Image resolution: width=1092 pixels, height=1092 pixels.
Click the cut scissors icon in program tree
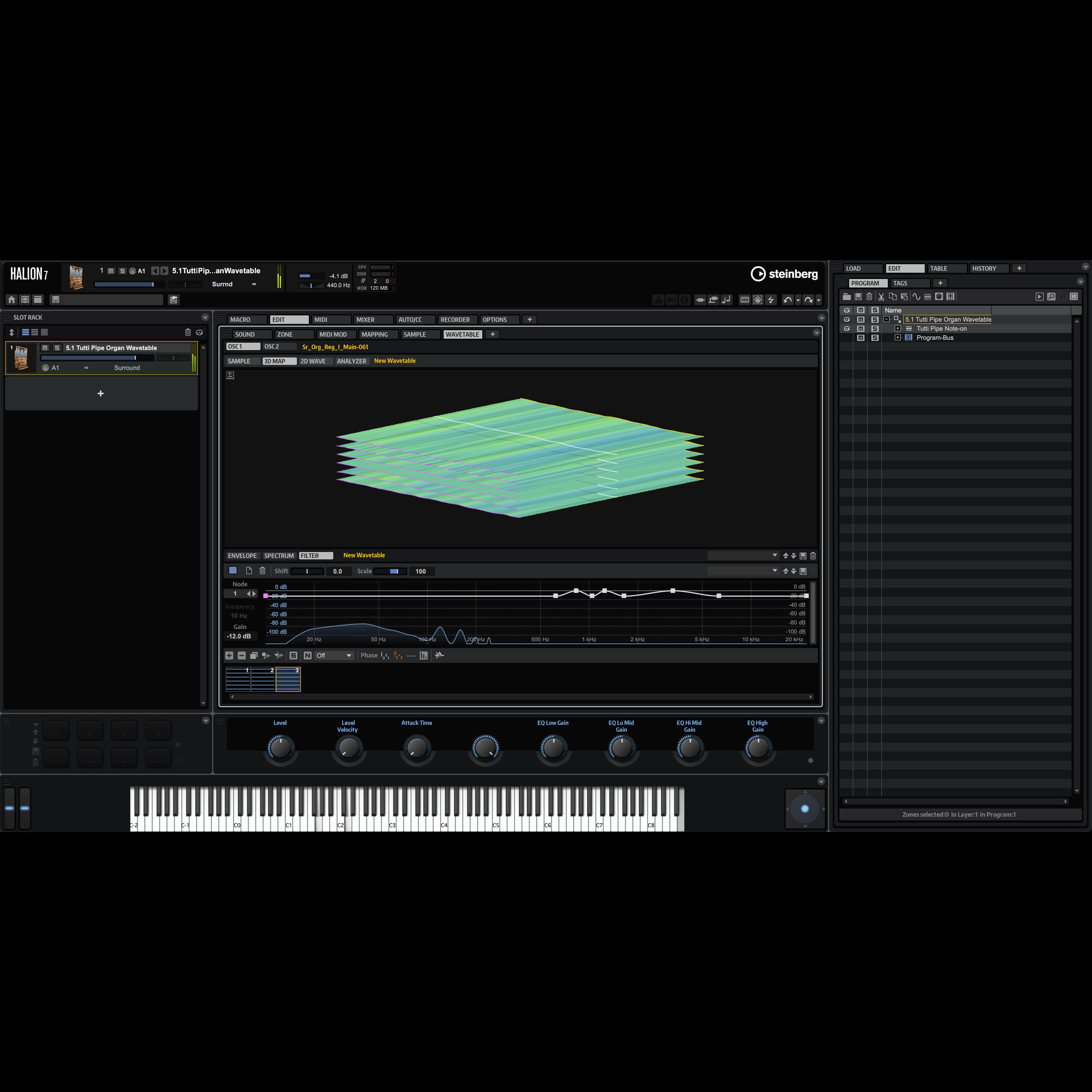(x=881, y=297)
